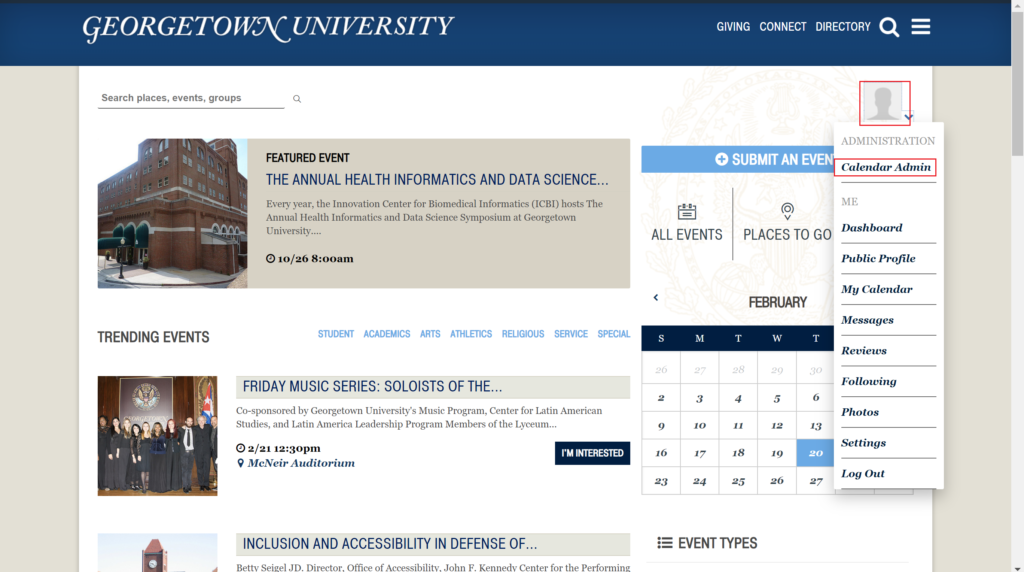Filter trending events by Athletics
This screenshot has width=1024, height=572.
[470, 334]
